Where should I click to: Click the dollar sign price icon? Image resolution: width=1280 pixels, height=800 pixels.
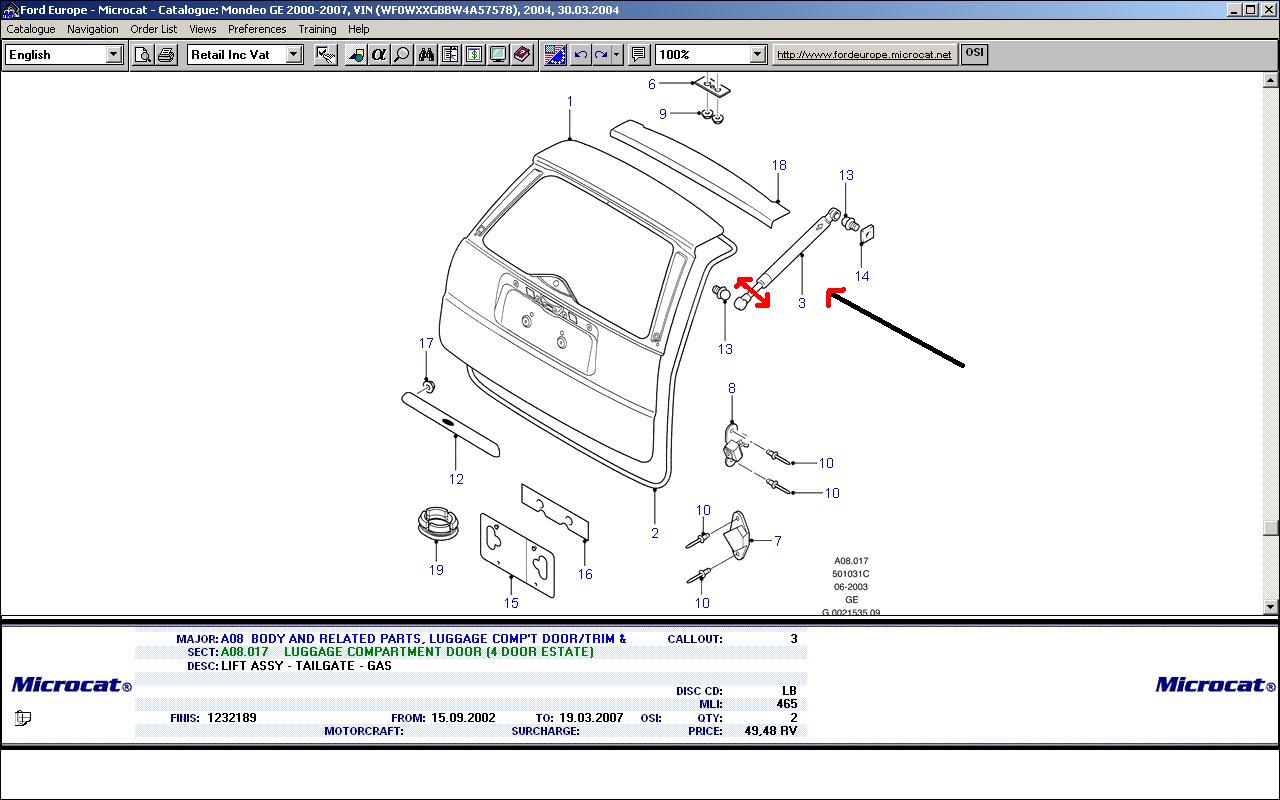pos(474,55)
